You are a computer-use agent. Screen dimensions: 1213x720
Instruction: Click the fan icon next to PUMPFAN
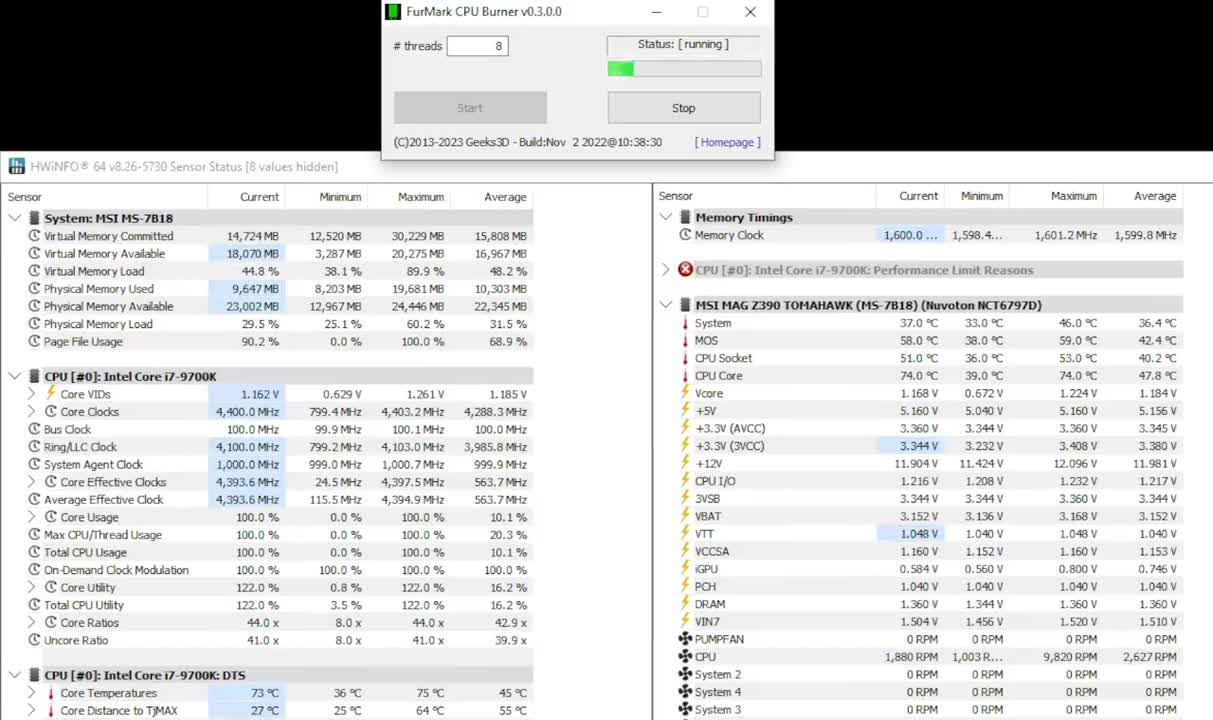[685, 639]
